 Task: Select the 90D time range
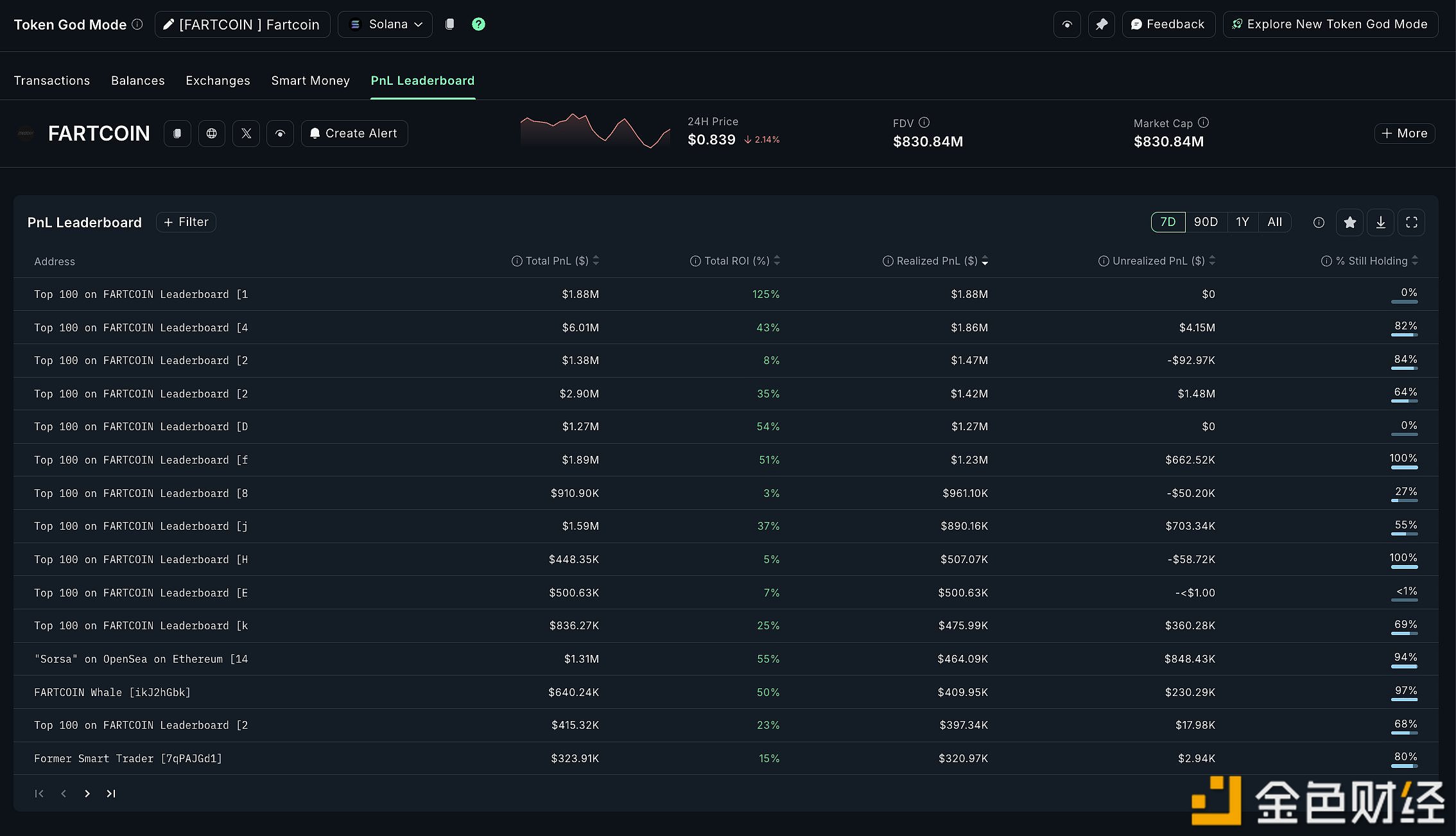pyautogui.click(x=1206, y=222)
